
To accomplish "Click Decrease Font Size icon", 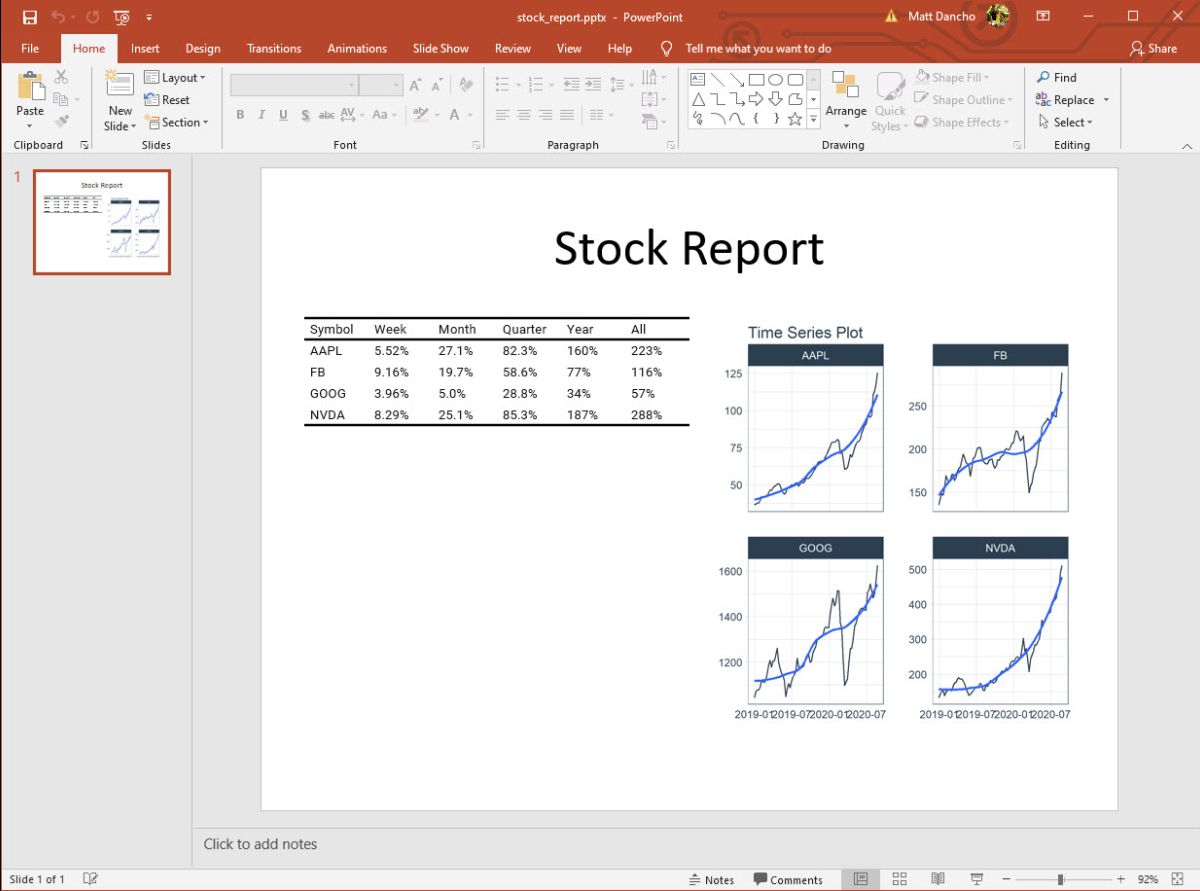I will 437,86.
